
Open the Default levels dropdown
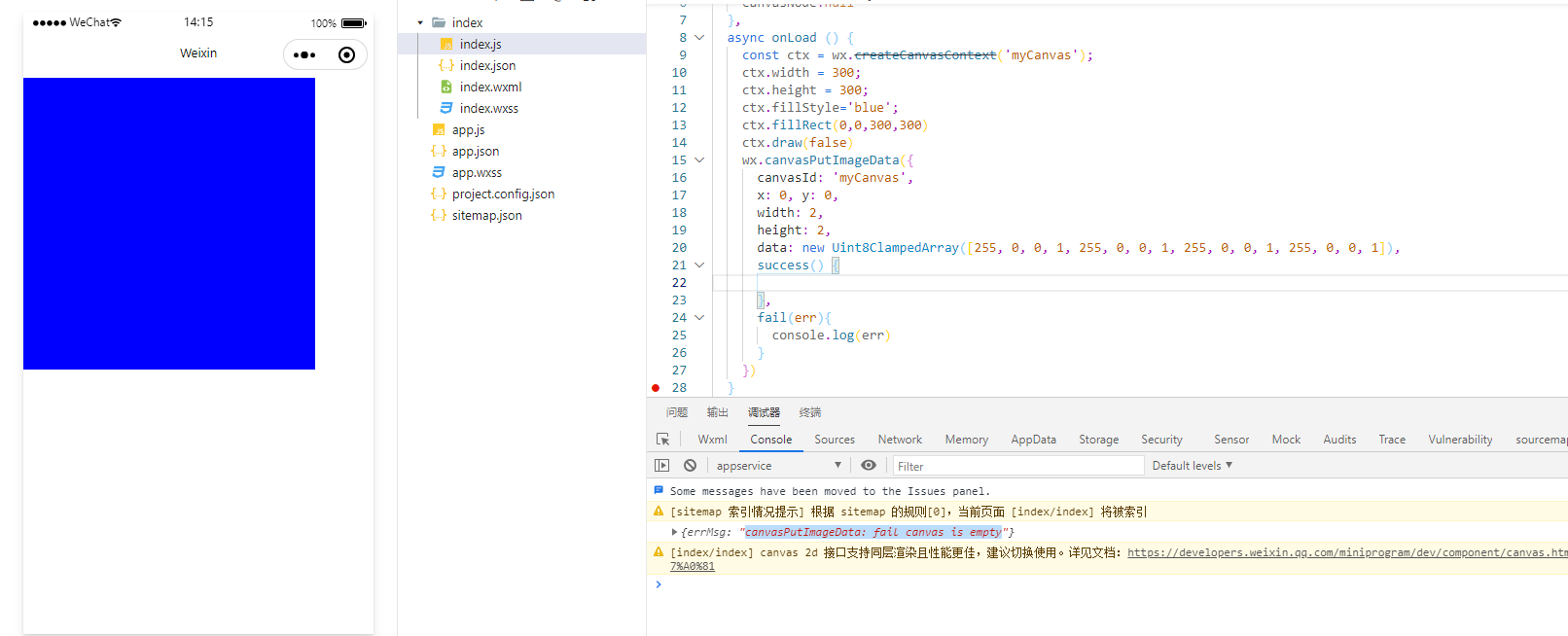tap(1192, 466)
